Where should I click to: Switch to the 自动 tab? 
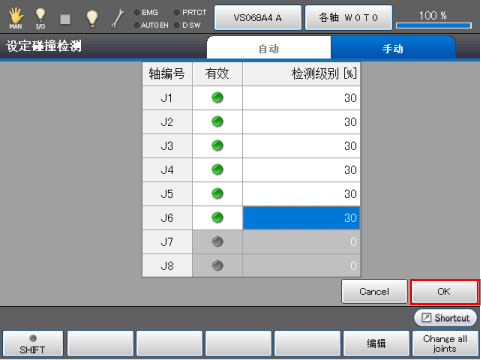[x=269, y=48]
